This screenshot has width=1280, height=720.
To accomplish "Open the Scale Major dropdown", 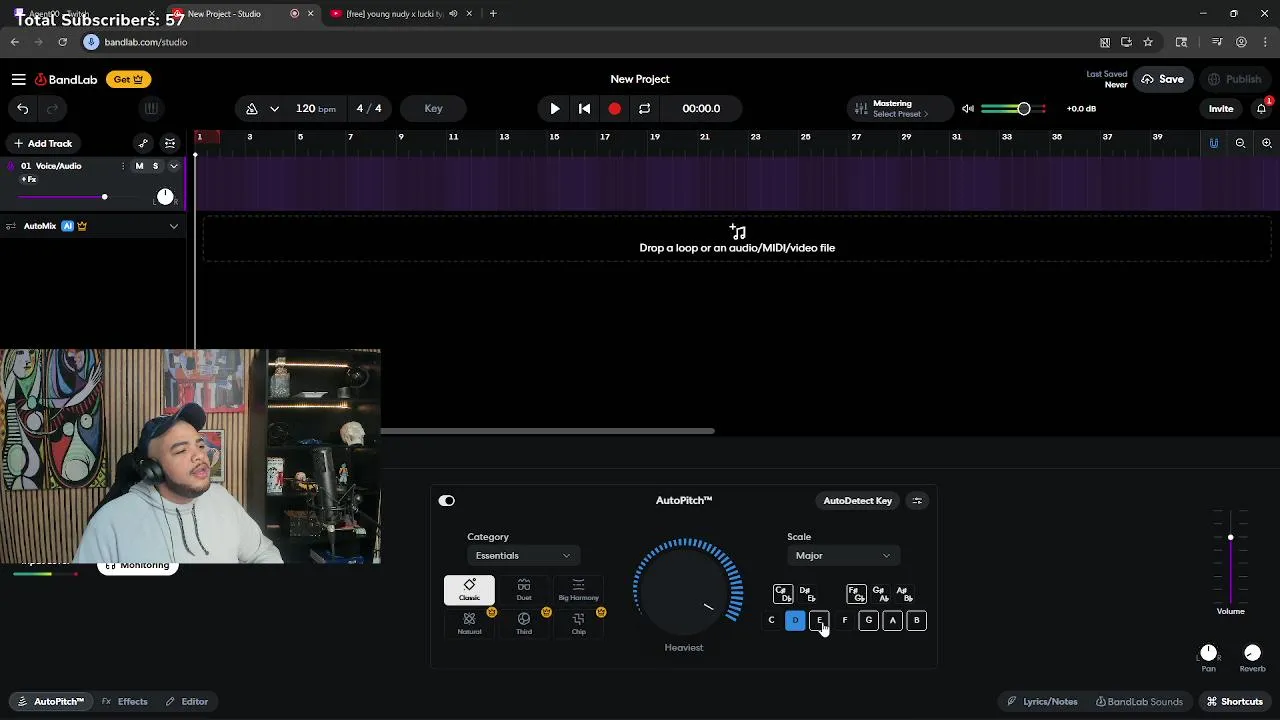I will [842, 555].
